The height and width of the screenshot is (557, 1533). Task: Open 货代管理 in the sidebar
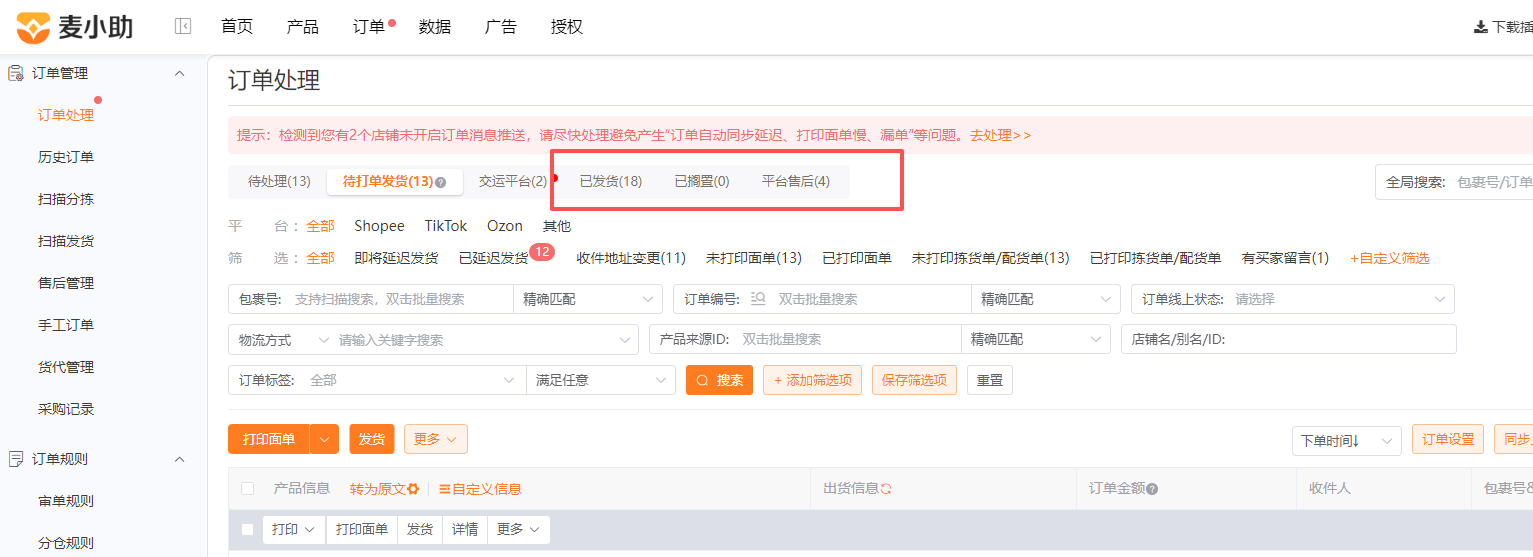point(66,367)
